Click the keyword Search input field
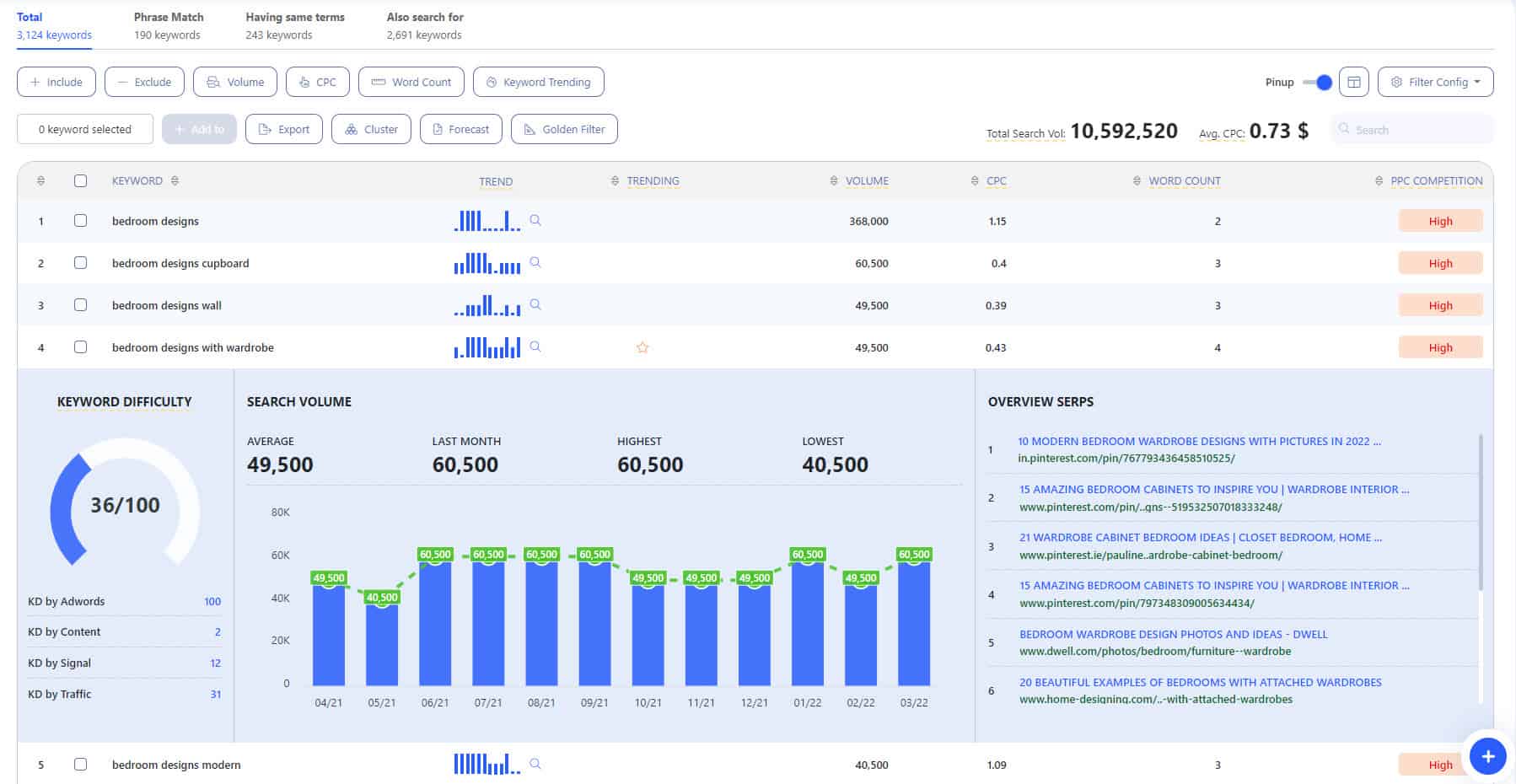The image size is (1516, 784). (1412, 130)
